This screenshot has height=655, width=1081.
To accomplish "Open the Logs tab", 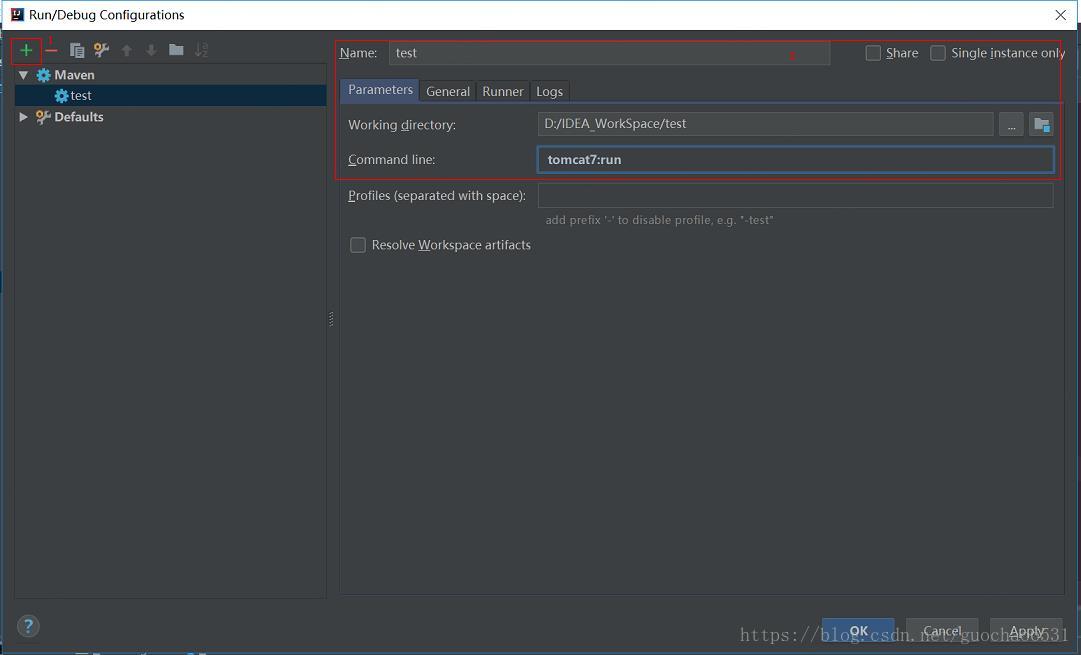I will coord(549,91).
